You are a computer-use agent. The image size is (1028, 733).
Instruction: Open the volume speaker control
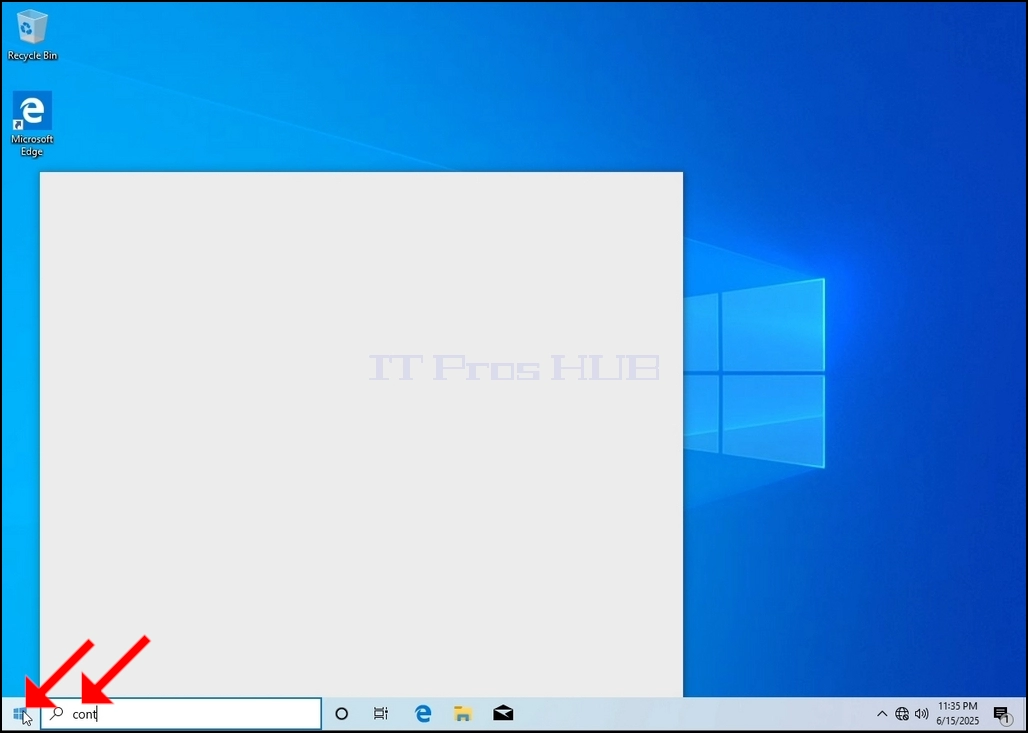921,713
